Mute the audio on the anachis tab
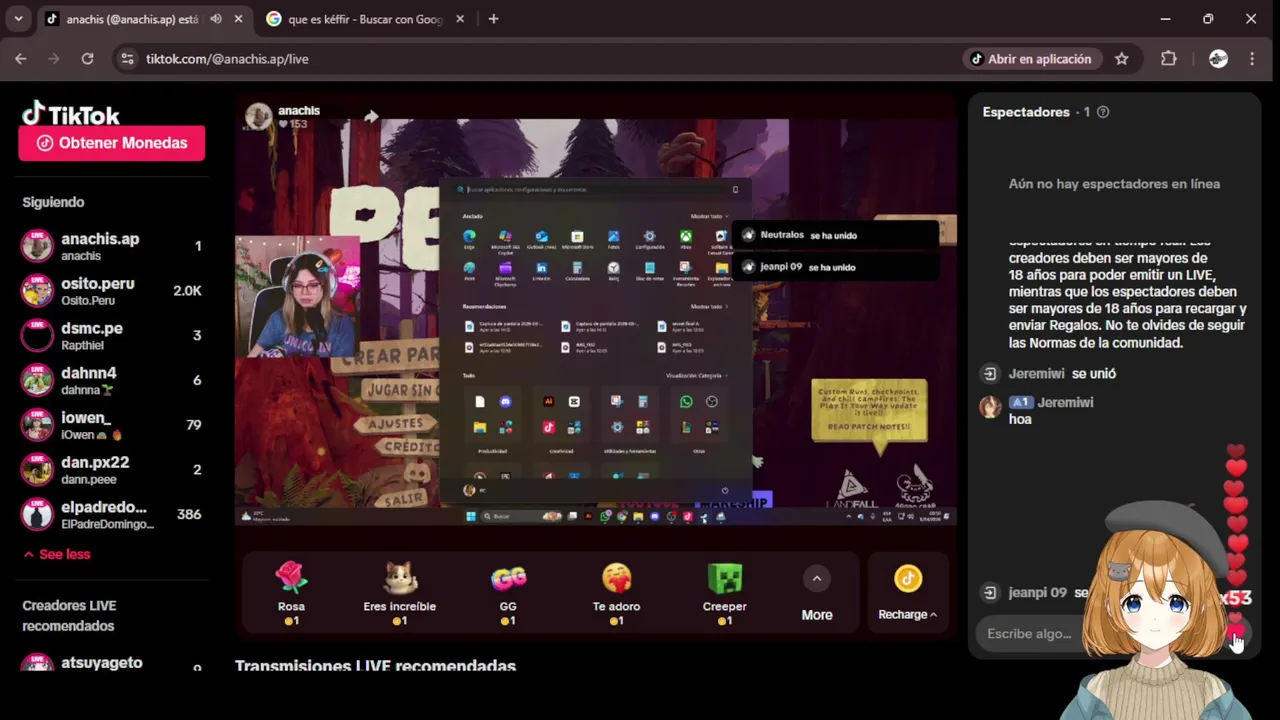Image resolution: width=1280 pixels, height=720 pixels. tap(216, 19)
